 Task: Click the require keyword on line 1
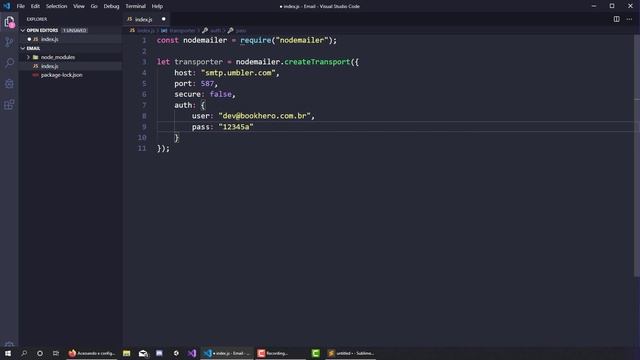point(256,40)
